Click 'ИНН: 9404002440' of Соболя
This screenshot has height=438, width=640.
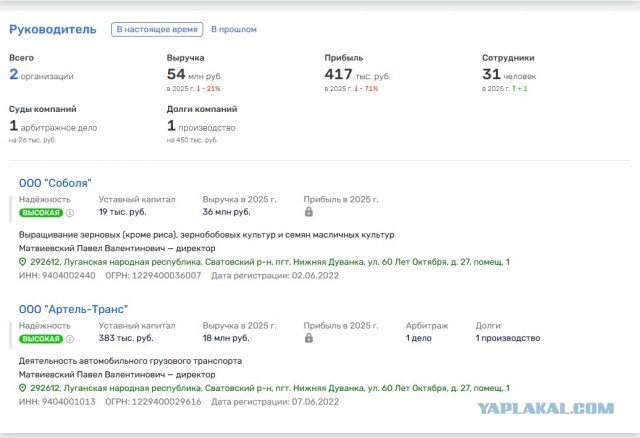click(x=57, y=276)
